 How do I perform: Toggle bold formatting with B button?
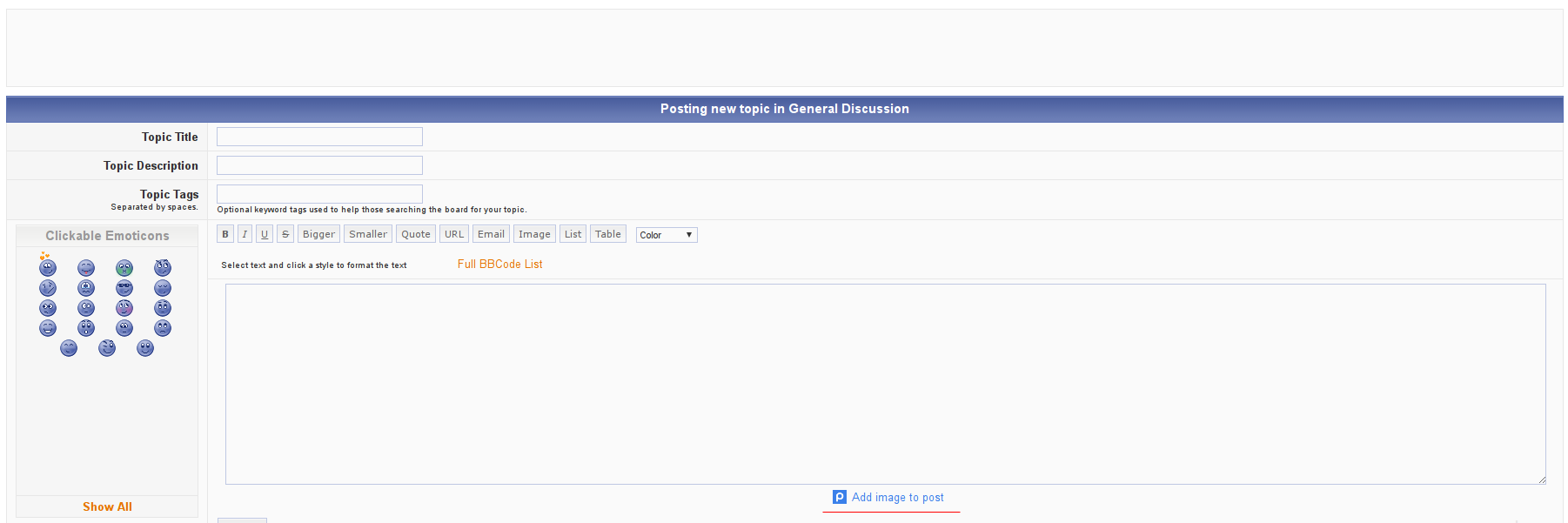coord(225,234)
